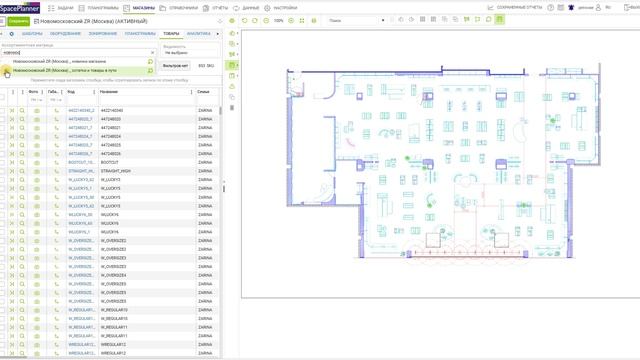Image resolution: width=640 pixels, height=360 pixels.
Task: Tick the checkbox for the 447248026 row
Action: click(x=2, y=154)
